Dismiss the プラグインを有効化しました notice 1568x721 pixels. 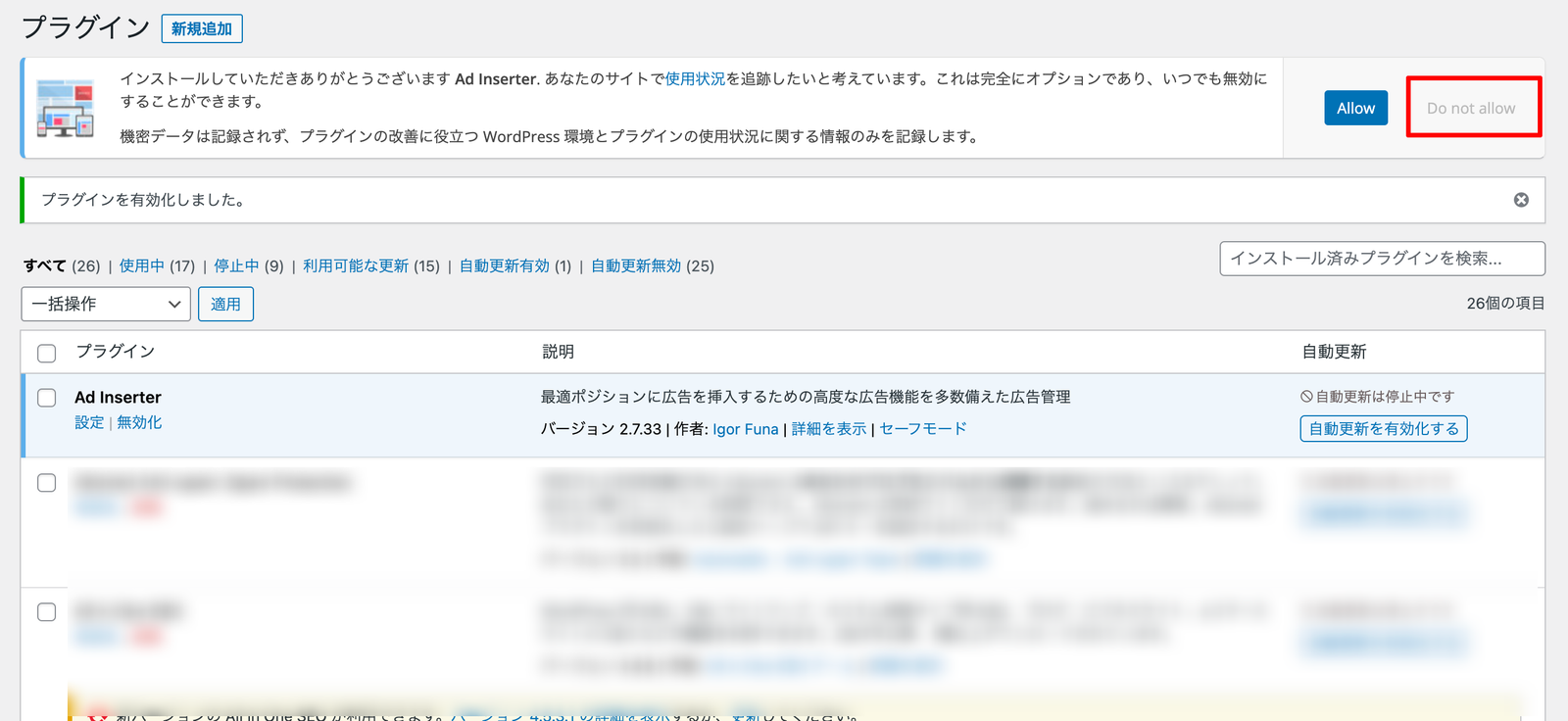pos(1521,200)
